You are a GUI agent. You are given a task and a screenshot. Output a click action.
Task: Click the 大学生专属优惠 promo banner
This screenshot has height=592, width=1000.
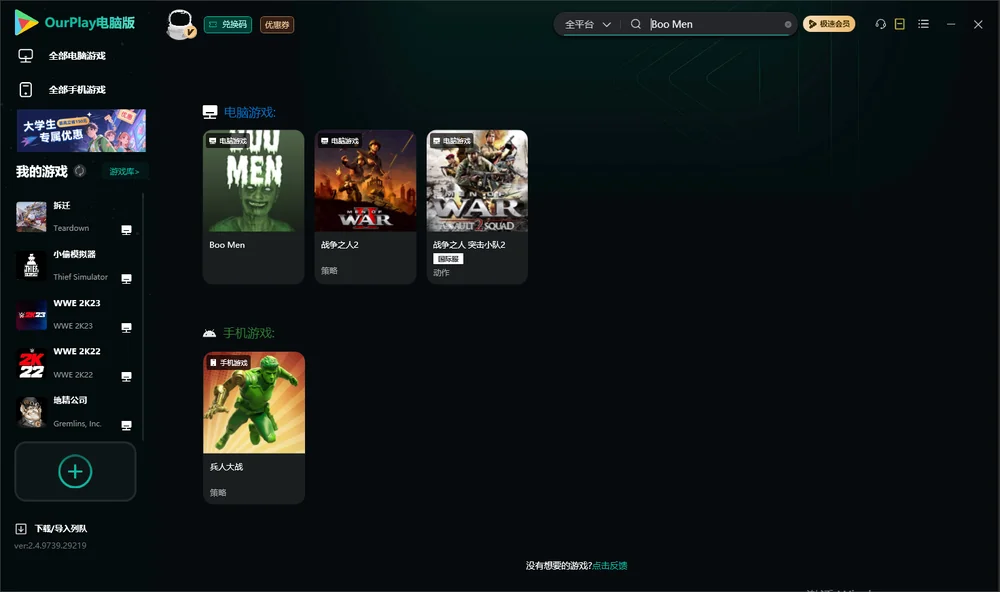pos(82,131)
